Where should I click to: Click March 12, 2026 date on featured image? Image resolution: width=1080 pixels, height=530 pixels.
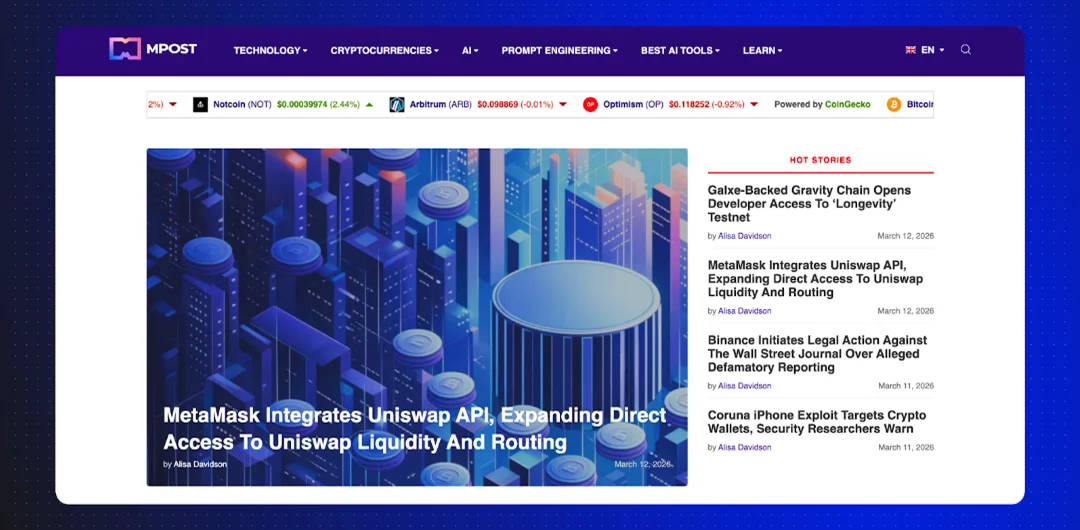(643, 464)
